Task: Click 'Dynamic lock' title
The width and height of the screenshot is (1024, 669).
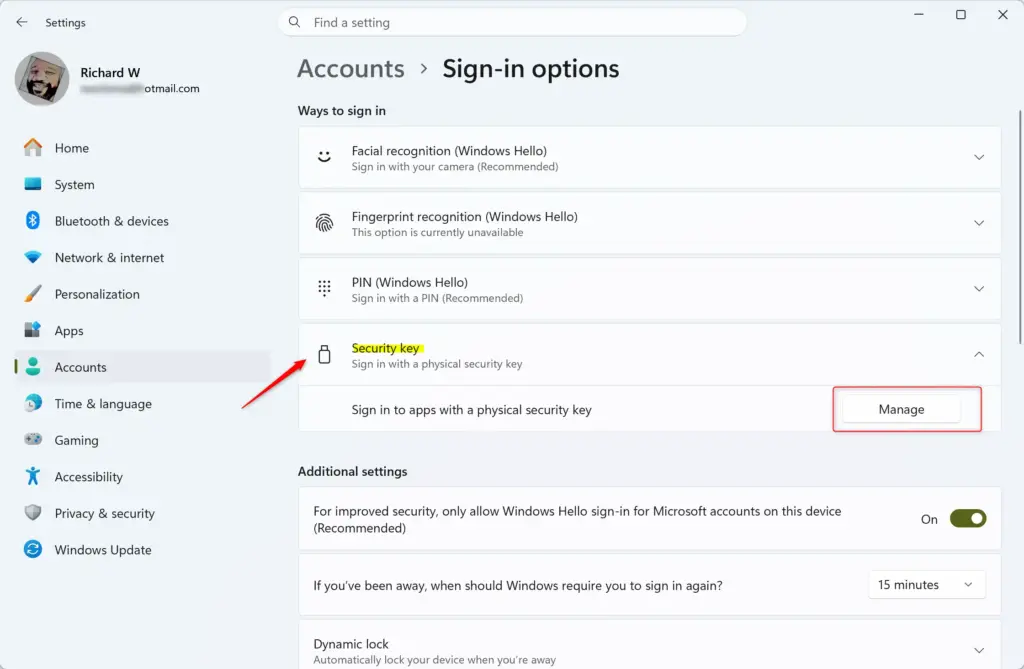Action: point(351,644)
